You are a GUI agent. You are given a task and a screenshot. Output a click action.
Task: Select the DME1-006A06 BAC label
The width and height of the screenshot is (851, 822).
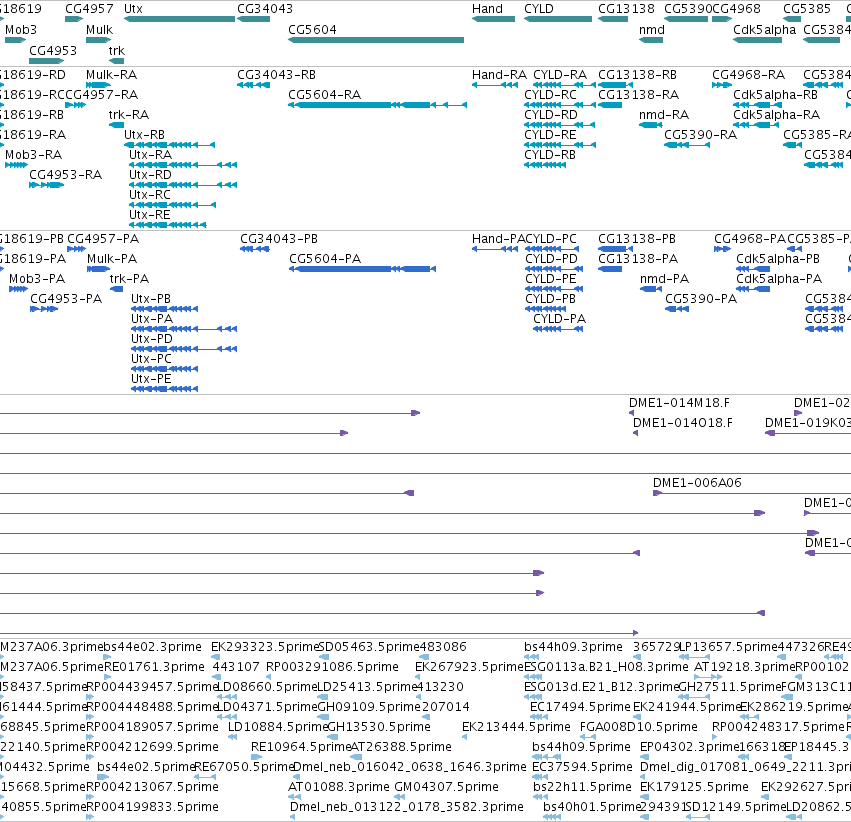click(697, 483)
